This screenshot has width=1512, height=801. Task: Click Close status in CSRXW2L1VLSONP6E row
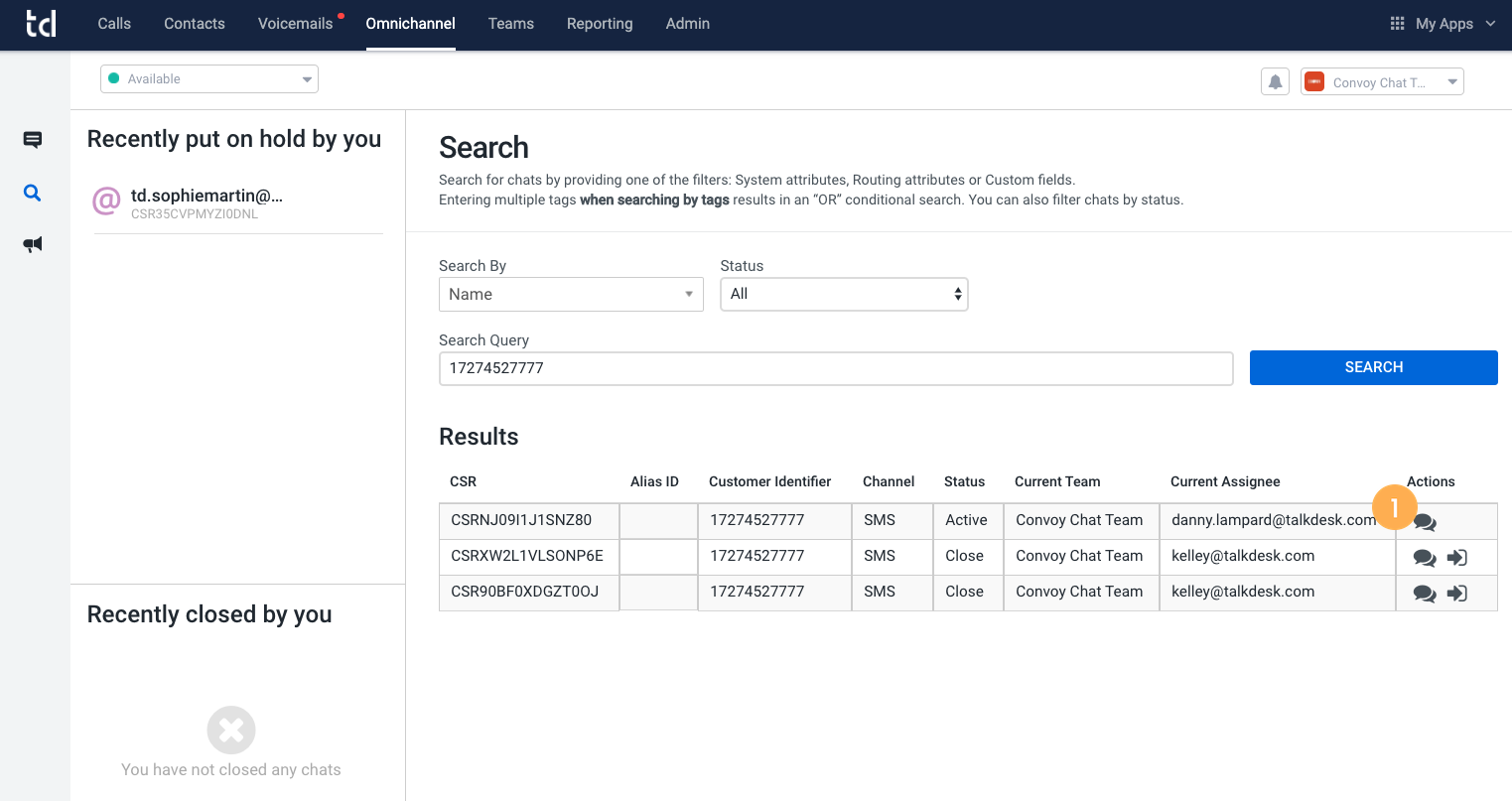point(968,557)
